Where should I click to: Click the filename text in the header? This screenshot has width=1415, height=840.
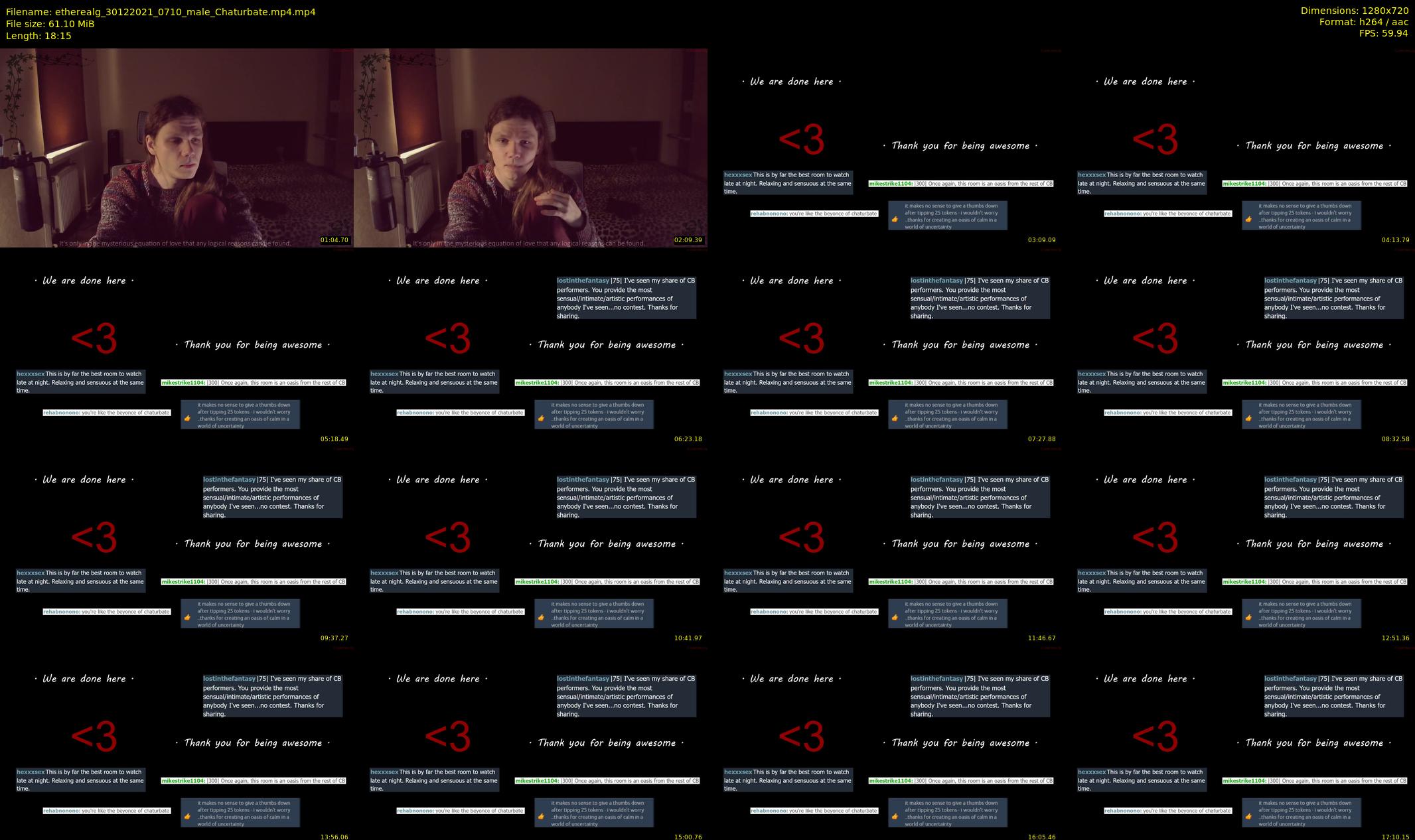[x=161, y=12]
